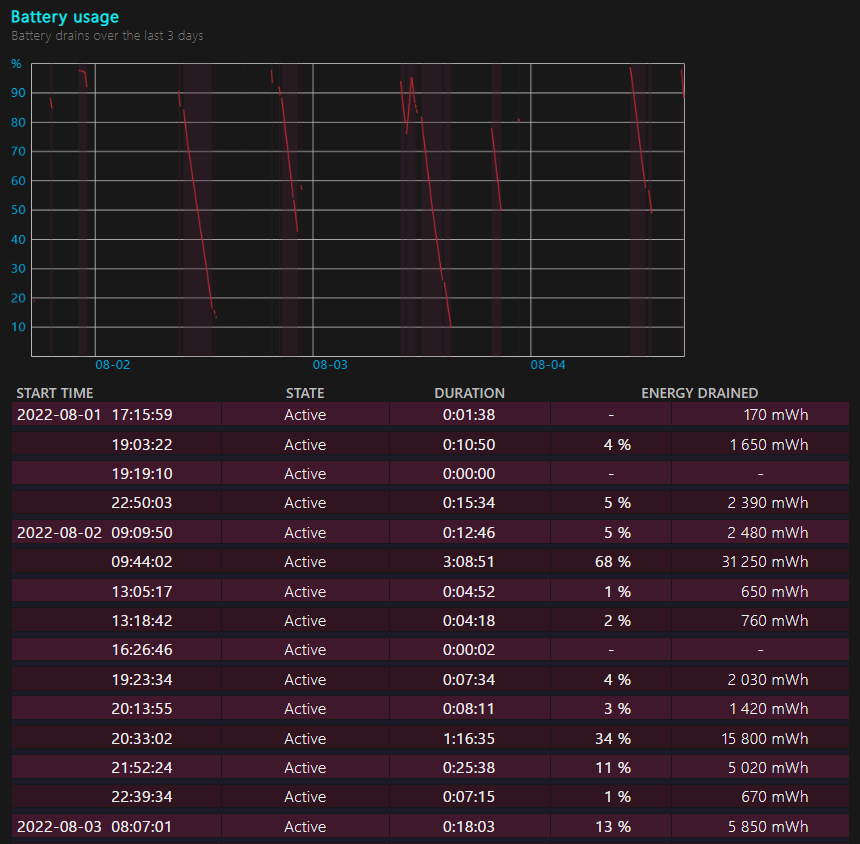Click the 5 850 mWh energy value
The height and width of the screenshot is (844, 860).
(x=768, y=827)
